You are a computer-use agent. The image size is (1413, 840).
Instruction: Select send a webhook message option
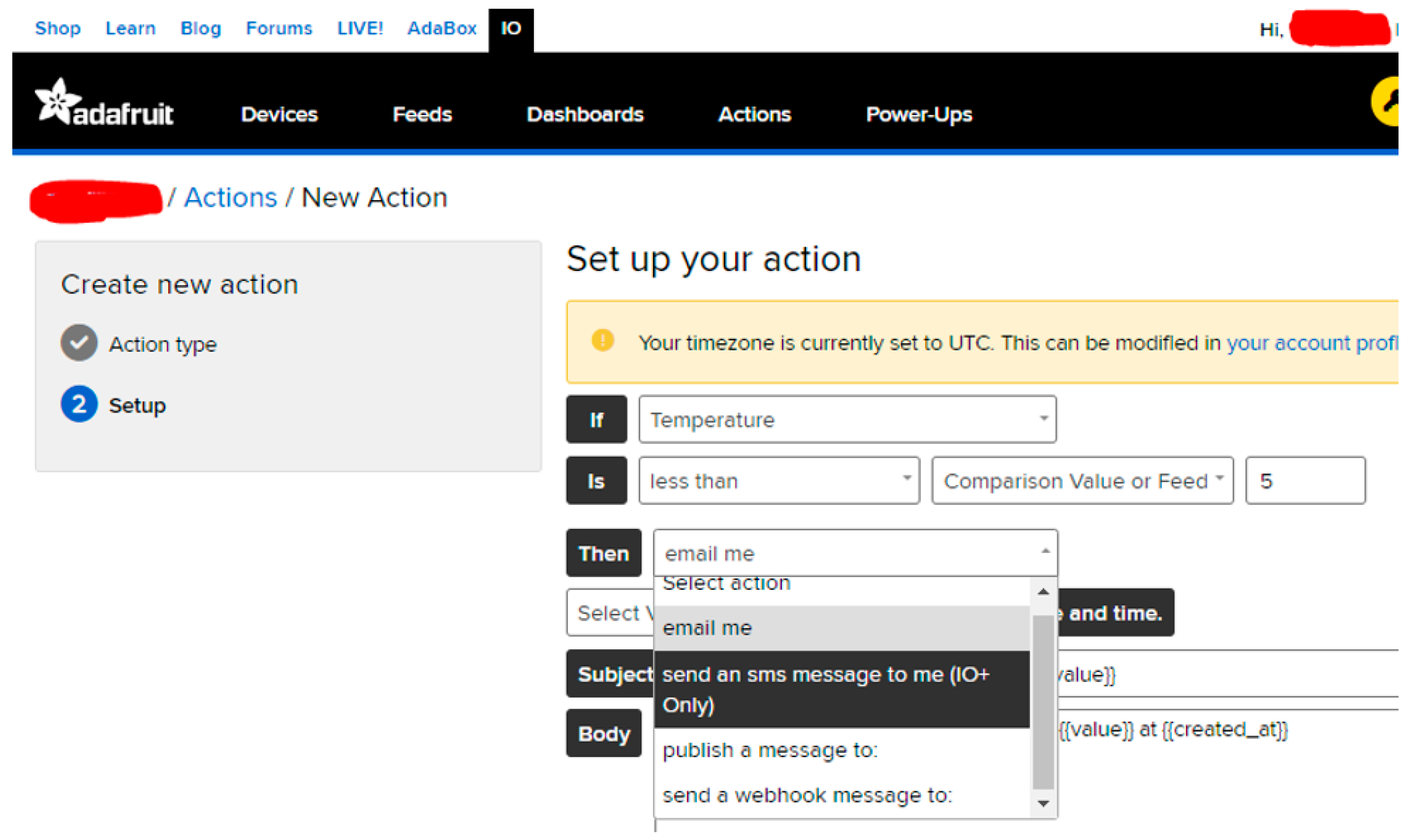click(x=807, y=795)
